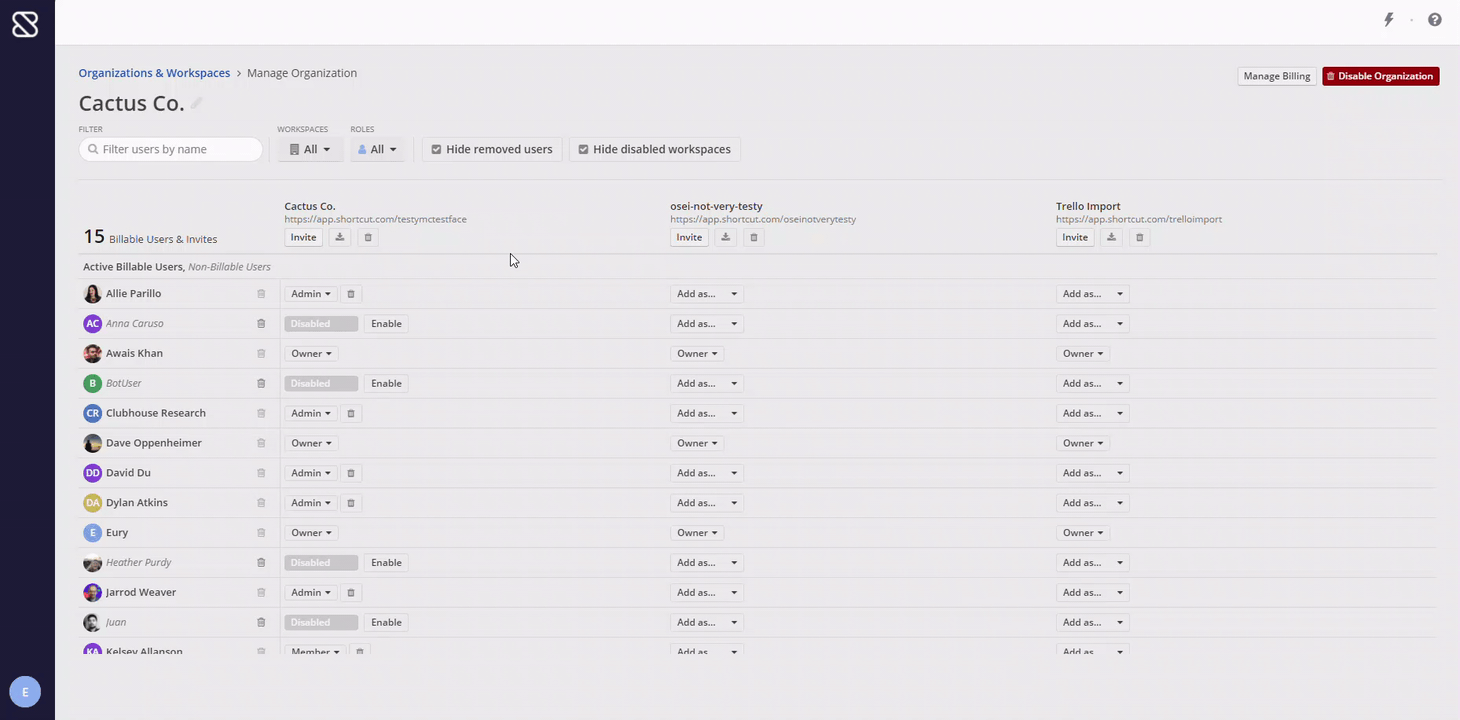The width and height of the screenshot is (1460, 720).
Task: Open the Workspaces filter dropdown
Action: point(309,148)
